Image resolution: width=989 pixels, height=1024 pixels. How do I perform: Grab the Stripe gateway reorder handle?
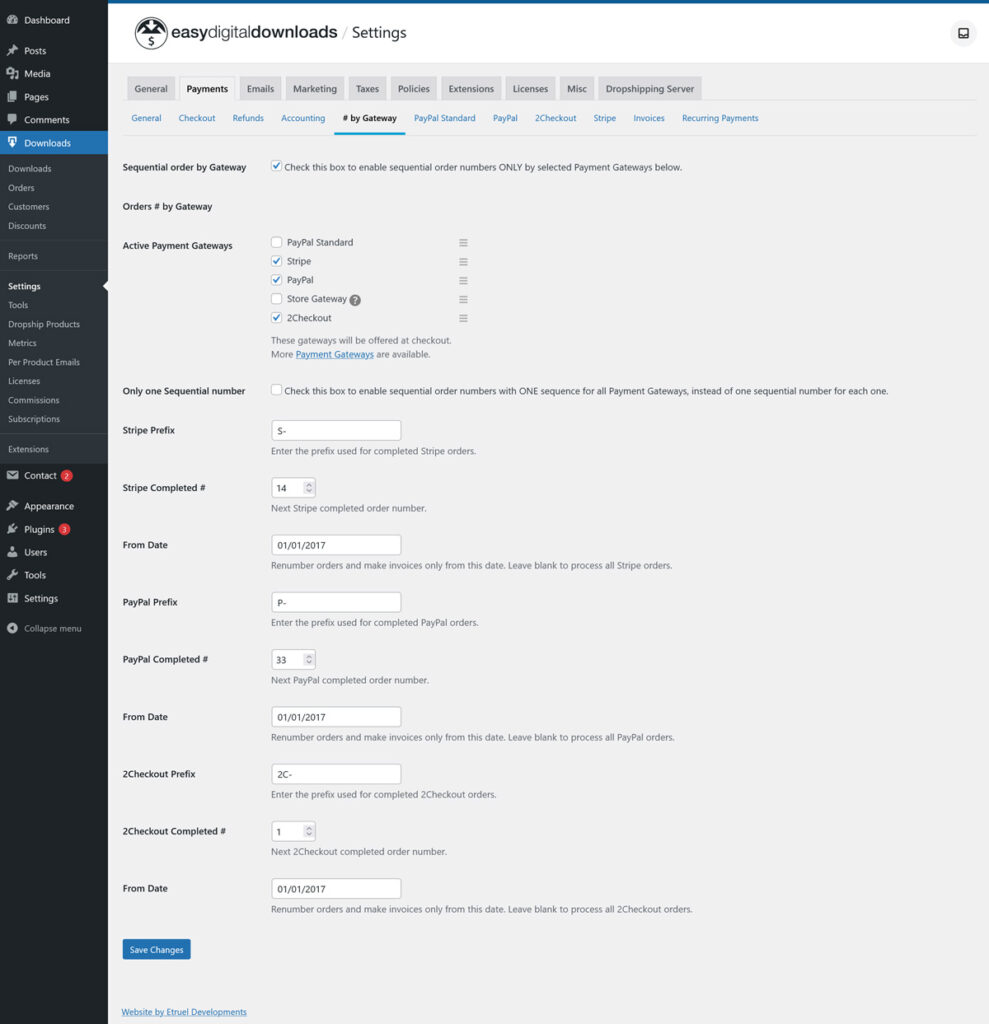[x=463, y=261]
